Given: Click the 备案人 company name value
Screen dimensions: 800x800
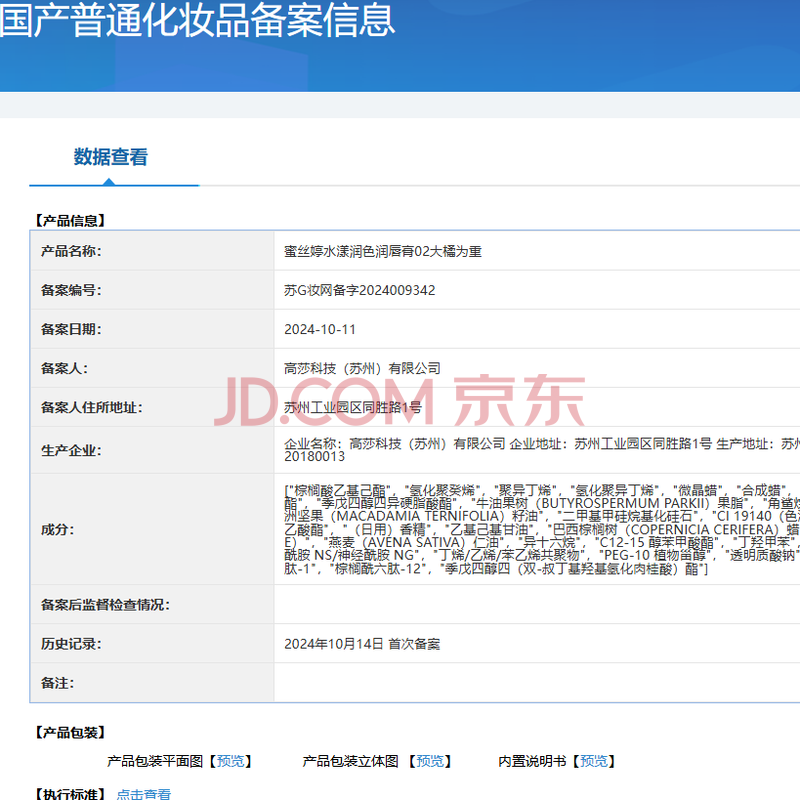Looking at the screenshot, I should 362,368.
